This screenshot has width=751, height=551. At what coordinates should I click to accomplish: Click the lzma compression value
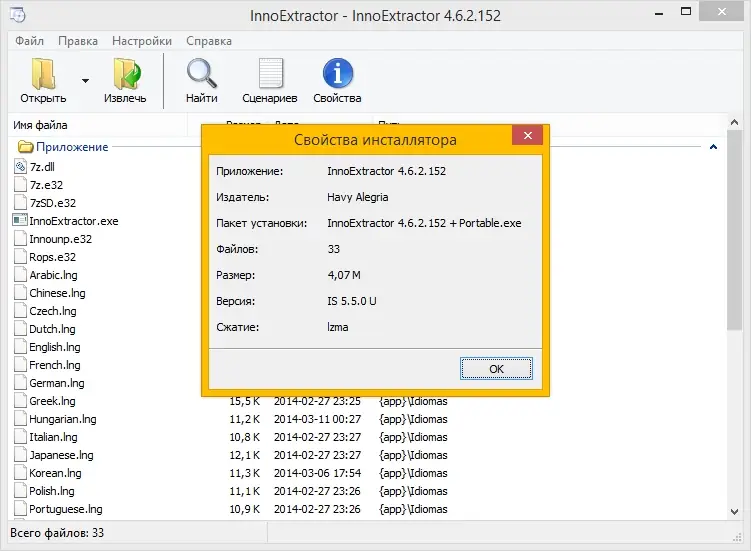click(338, 327)
